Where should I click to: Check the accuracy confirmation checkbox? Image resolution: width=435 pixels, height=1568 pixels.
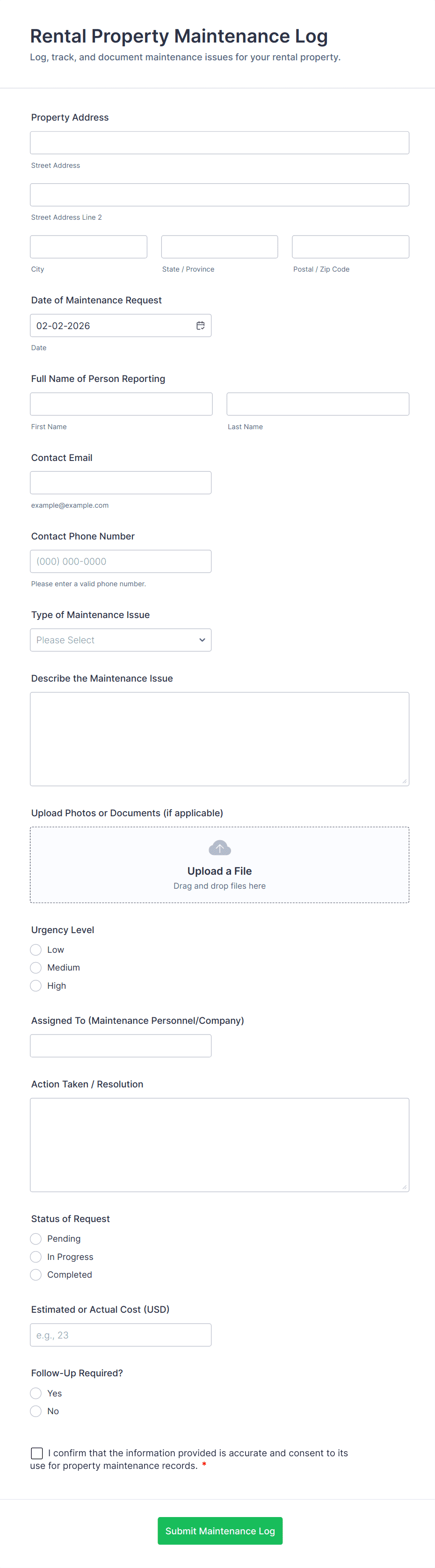pyautogui.click(x=37, y=1453)
